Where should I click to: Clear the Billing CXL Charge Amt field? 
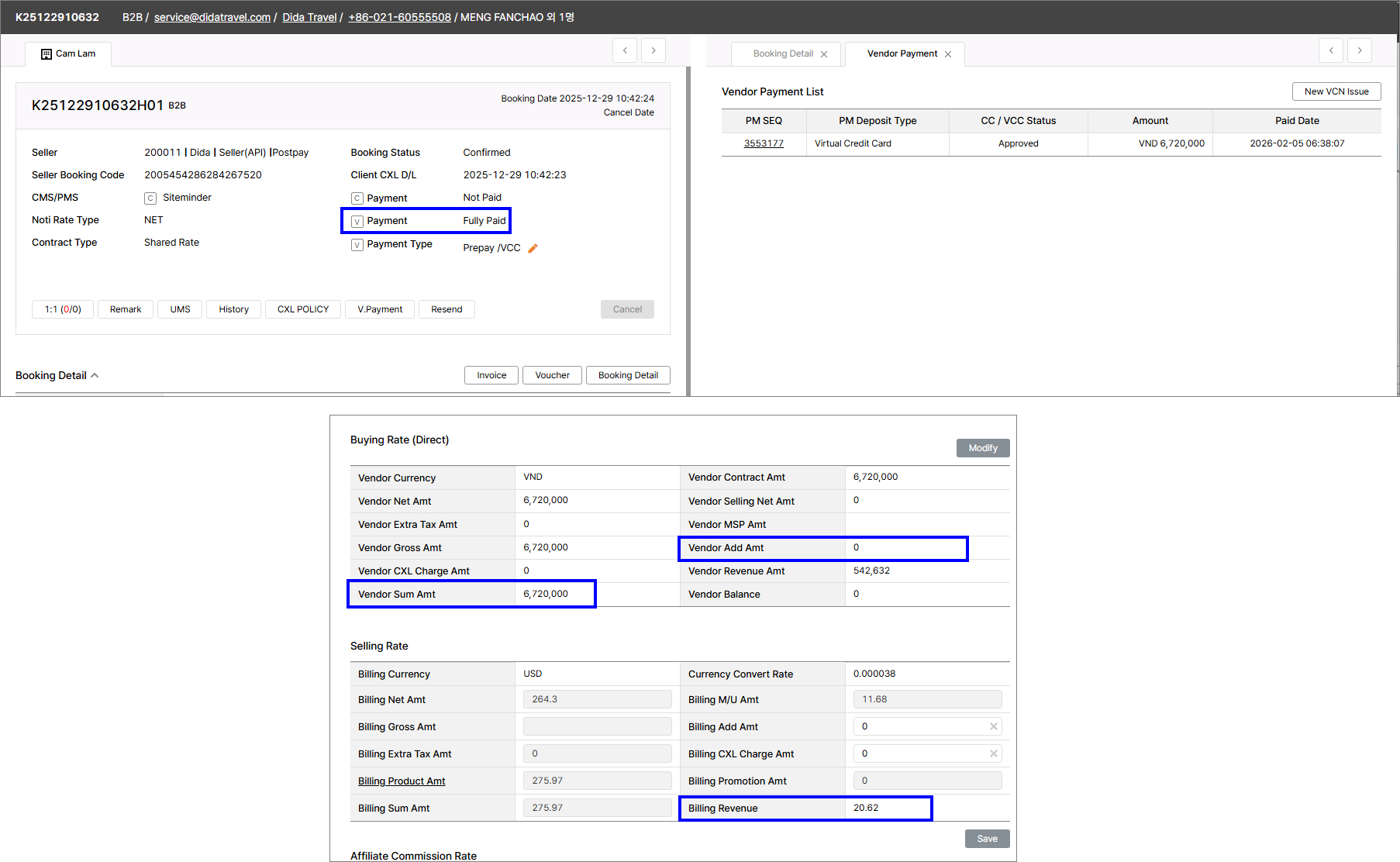[993, 753]
